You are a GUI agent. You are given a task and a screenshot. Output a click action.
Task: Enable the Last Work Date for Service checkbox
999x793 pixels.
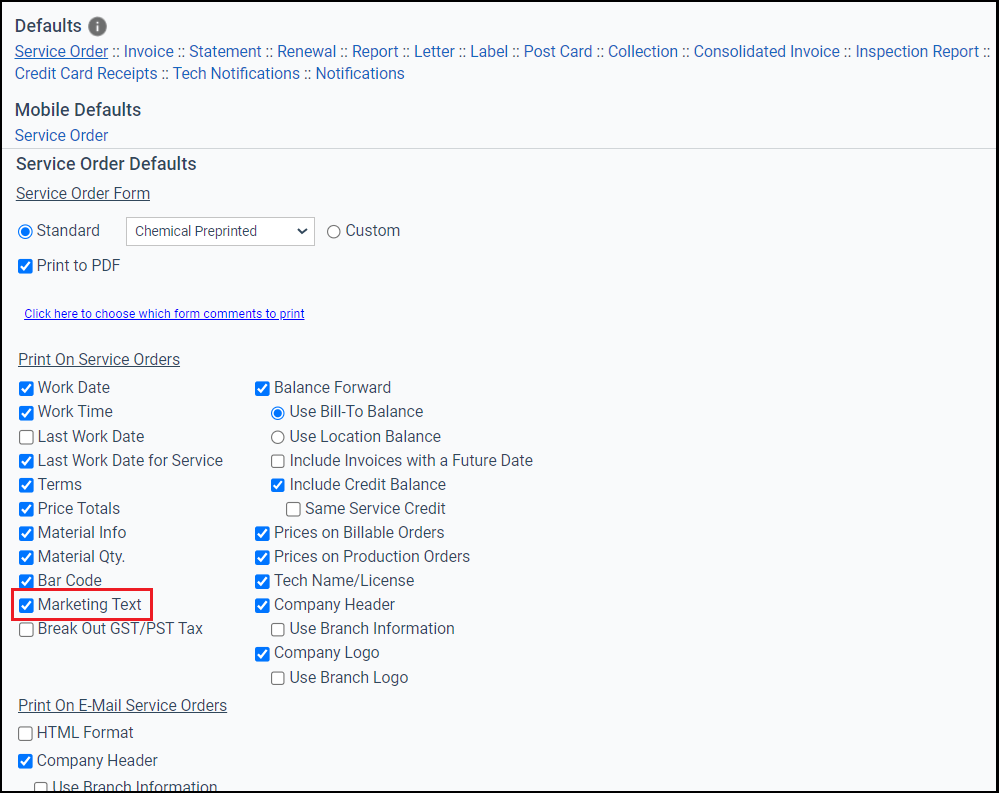click(26, 461)
